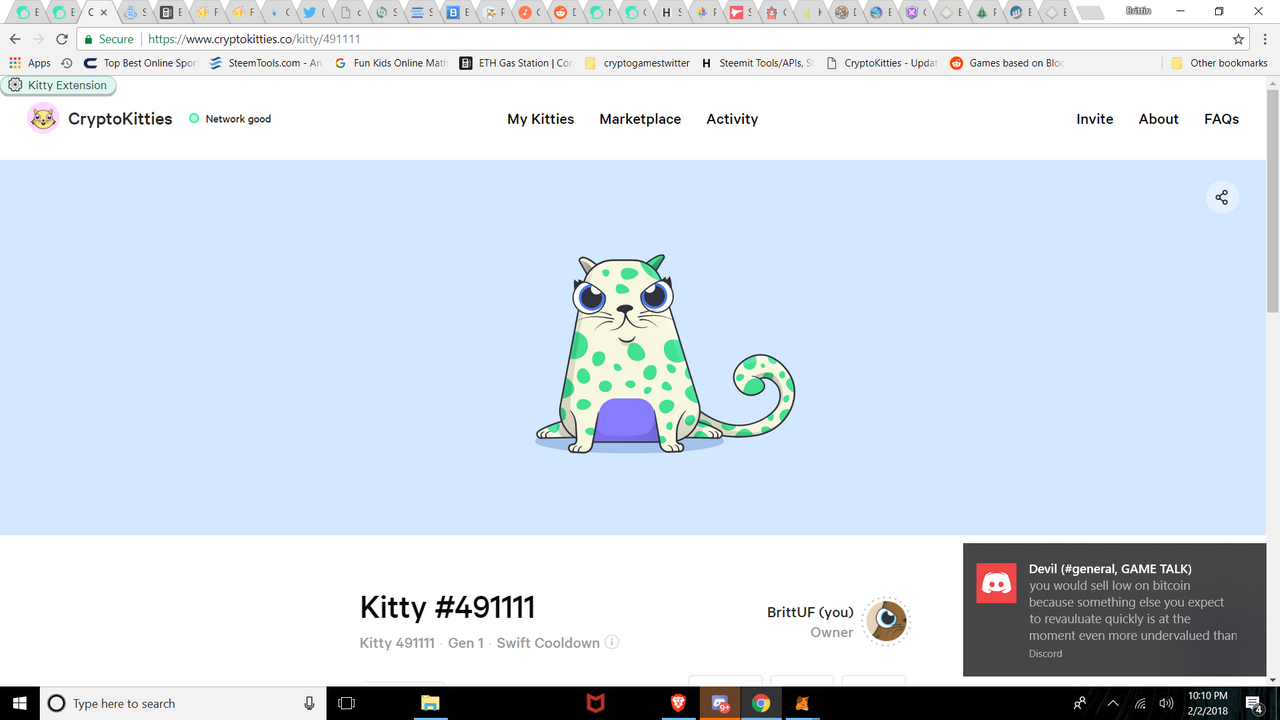The height and width of the screenshot is (720, 1280).
Task: Open File Explorer from taskbar
Action: [x=430, y=703]
